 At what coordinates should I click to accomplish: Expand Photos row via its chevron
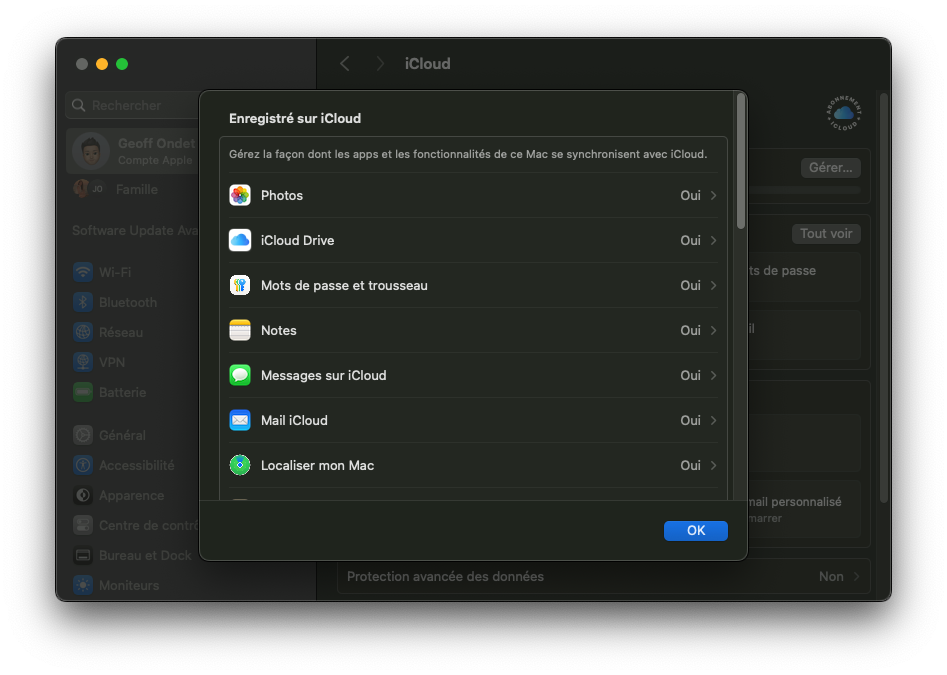point(713,195)
